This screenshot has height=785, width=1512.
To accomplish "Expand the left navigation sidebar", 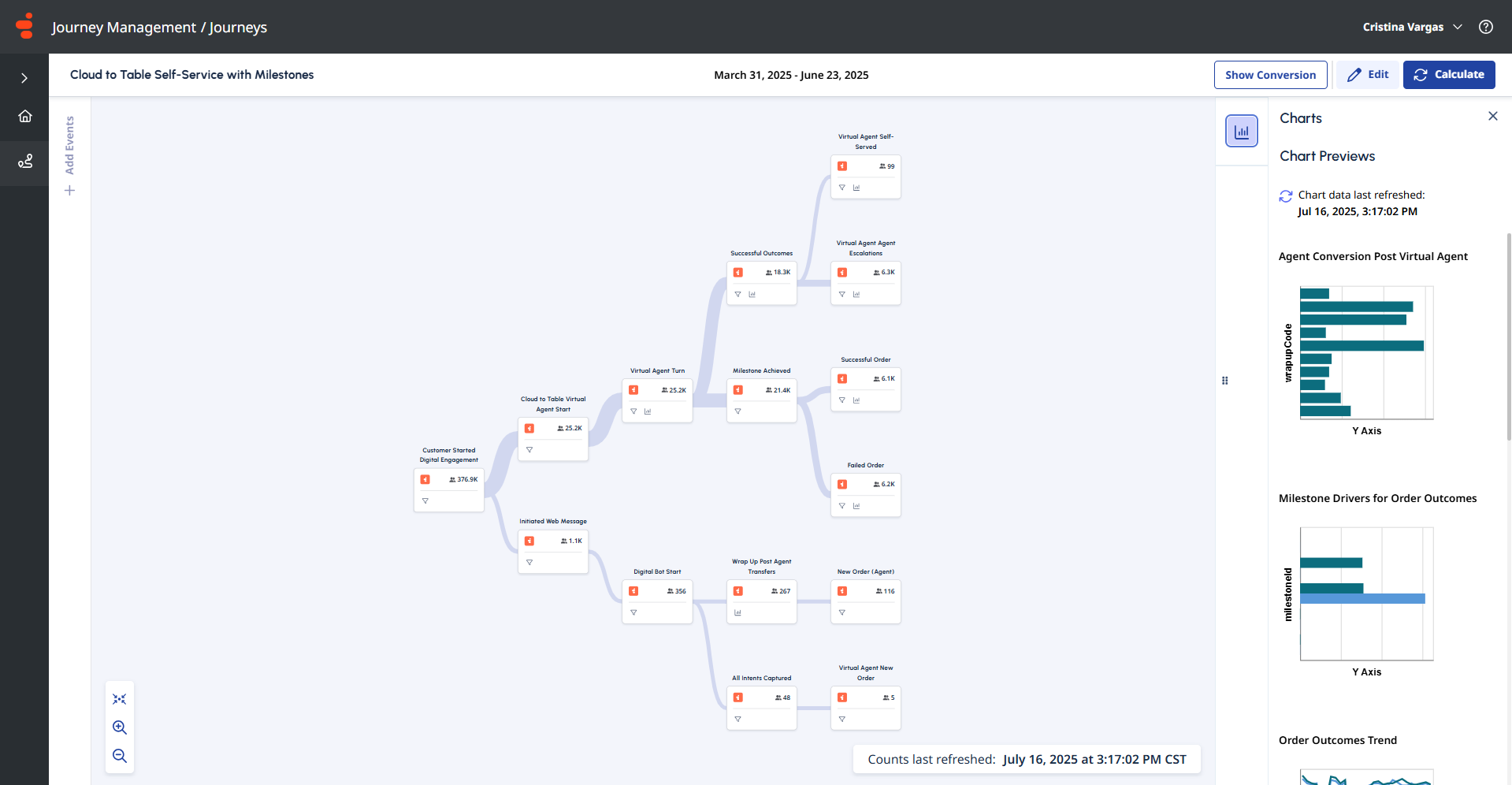I will click(24, 78).
